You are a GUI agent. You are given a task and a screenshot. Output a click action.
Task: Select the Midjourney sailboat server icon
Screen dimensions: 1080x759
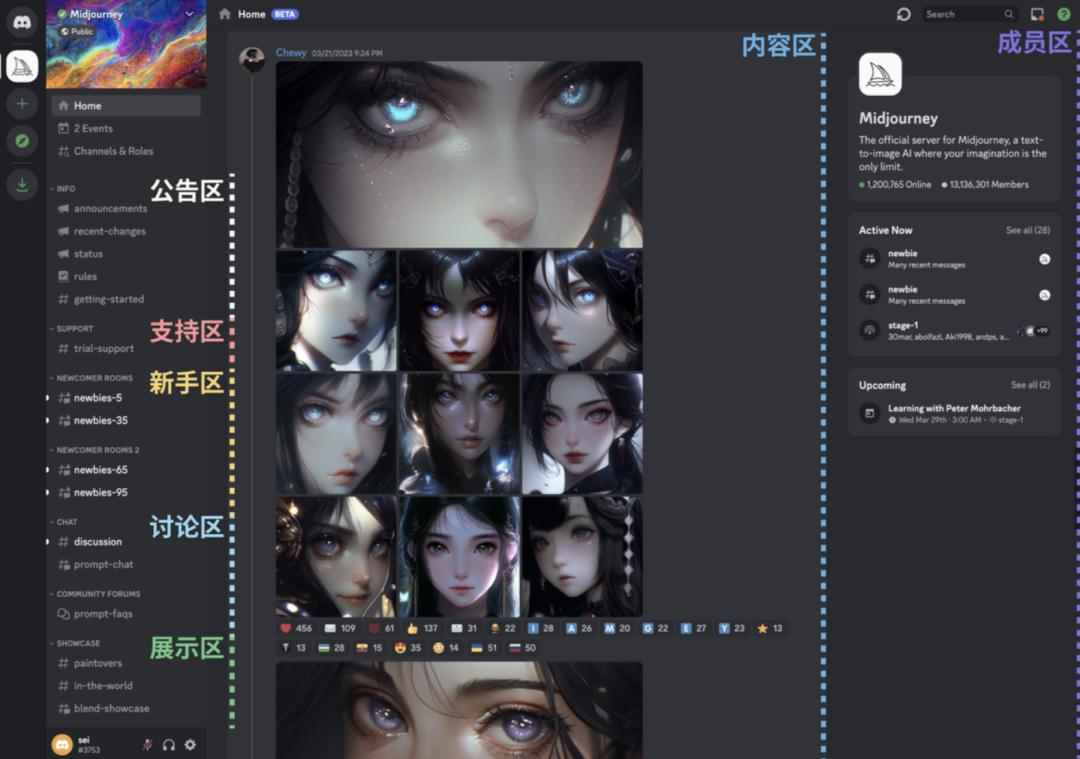point(21,65)
